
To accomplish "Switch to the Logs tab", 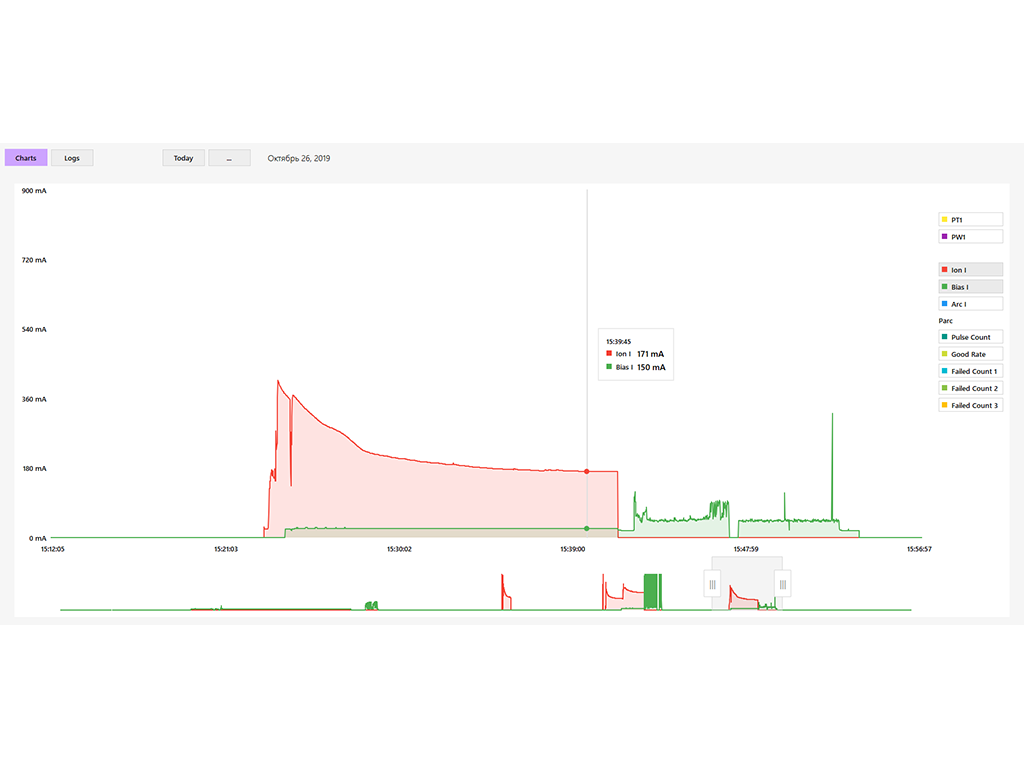I will (72, 158).
